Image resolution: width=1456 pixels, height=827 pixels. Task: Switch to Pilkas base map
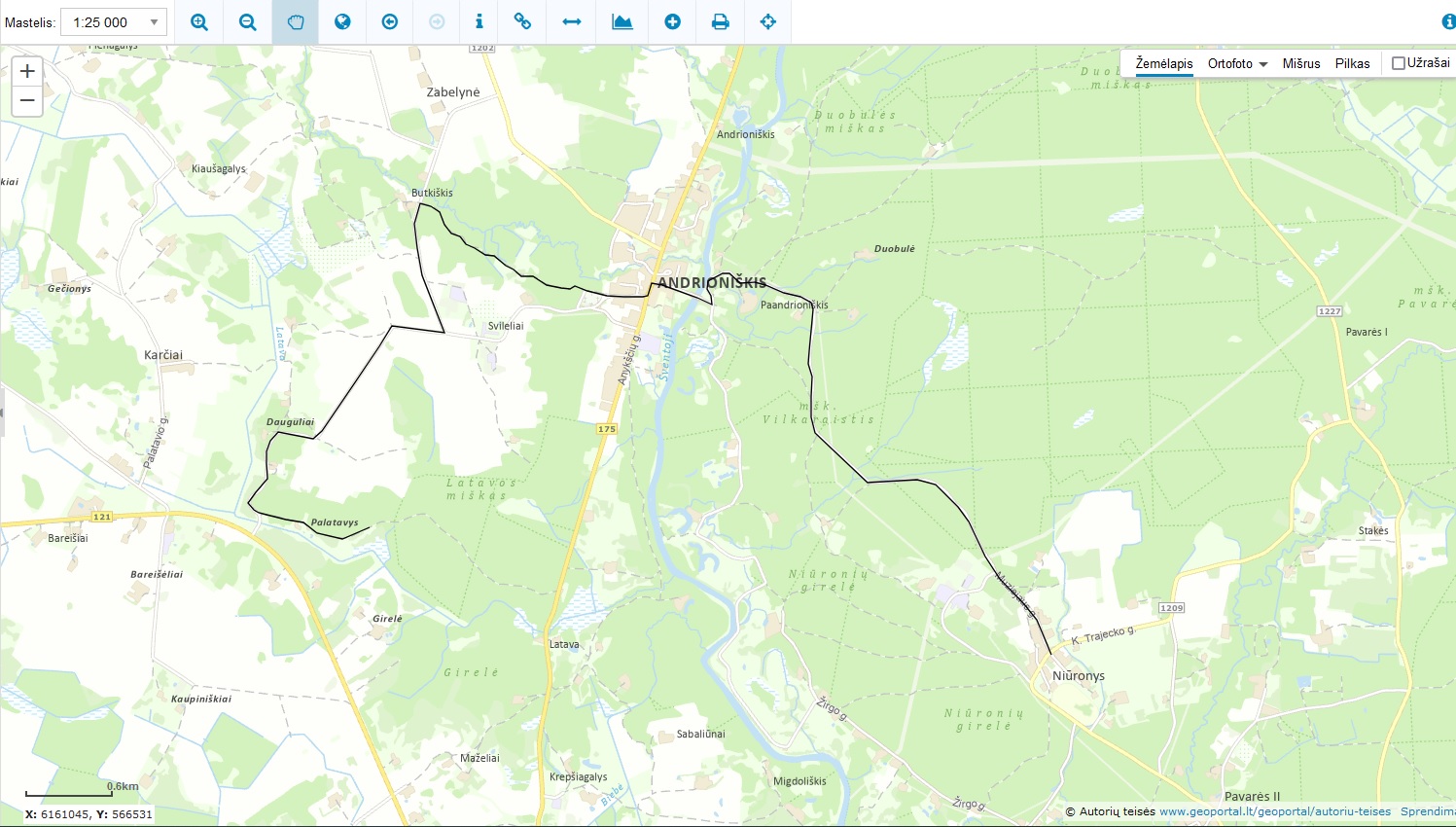[1353, 63]
